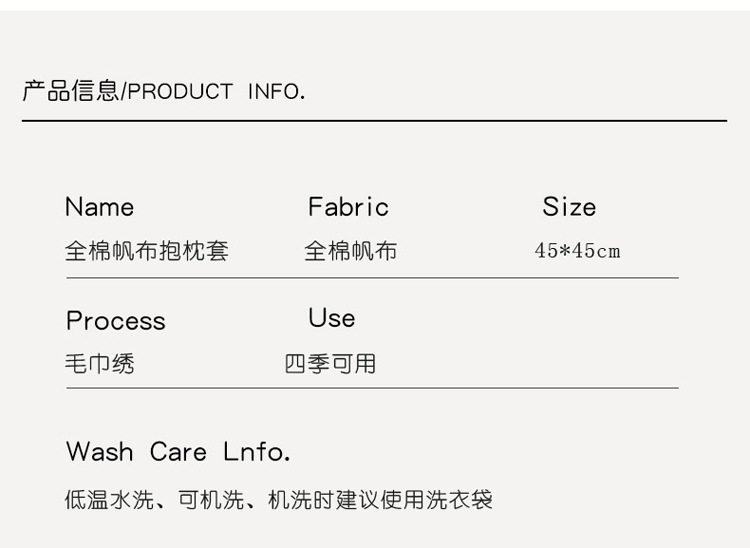This screenshot has width=750, height=548.
Task: Click the long divider under the PRODUCT INFO. heading
Action: [x=374, y=121]
